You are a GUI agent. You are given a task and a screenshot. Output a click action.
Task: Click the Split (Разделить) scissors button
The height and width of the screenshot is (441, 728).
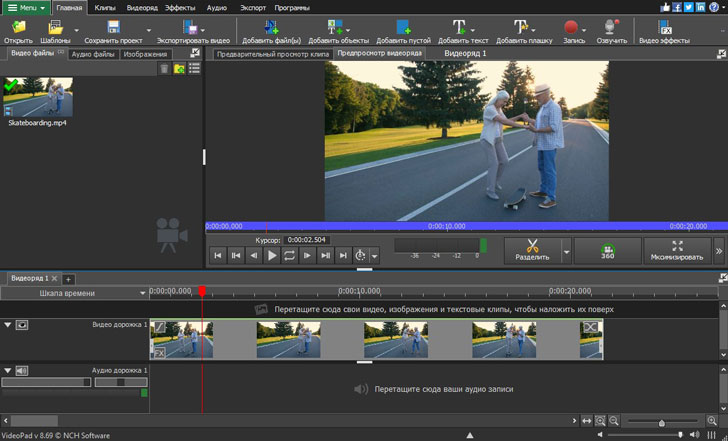532,249
